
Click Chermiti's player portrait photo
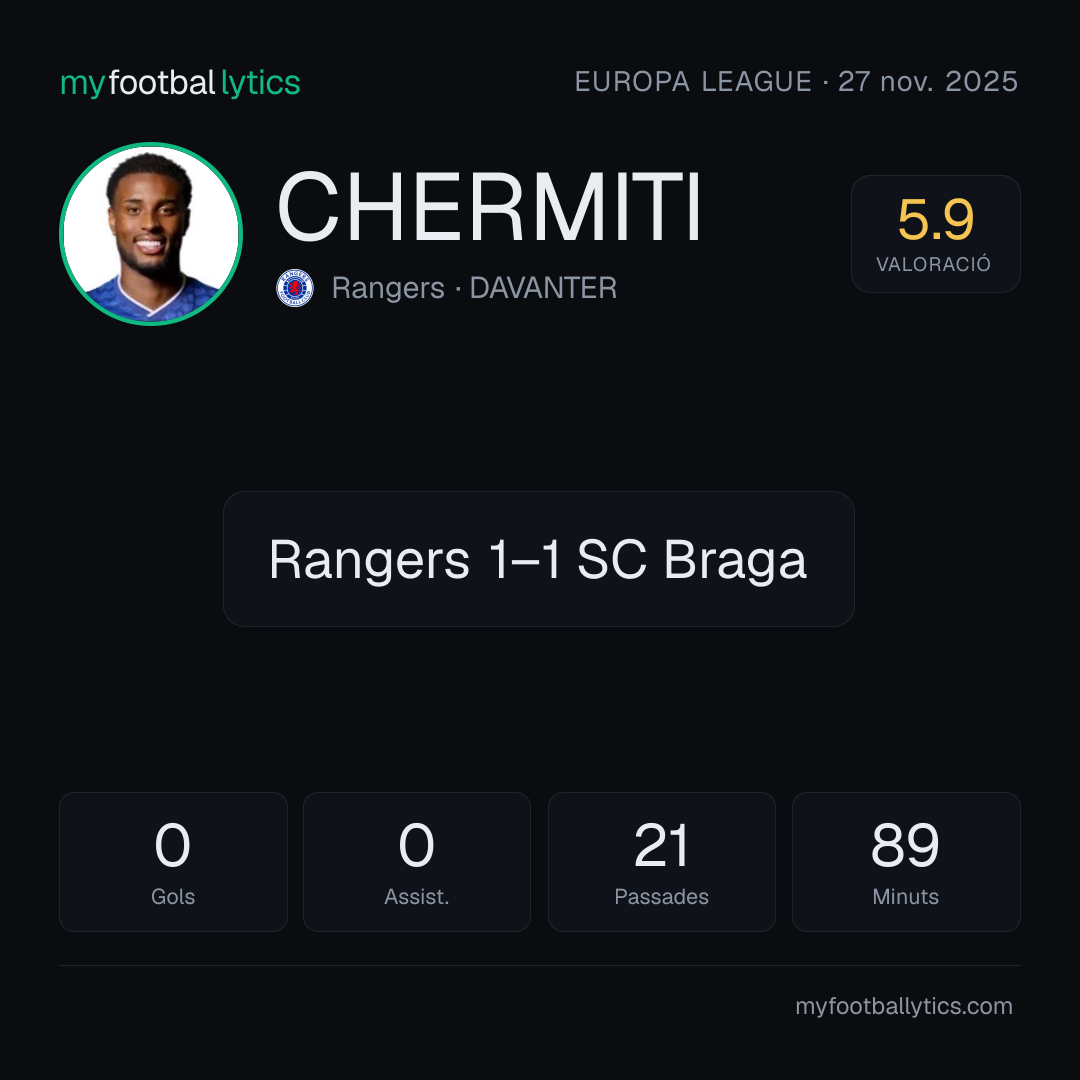coord(151,233)
